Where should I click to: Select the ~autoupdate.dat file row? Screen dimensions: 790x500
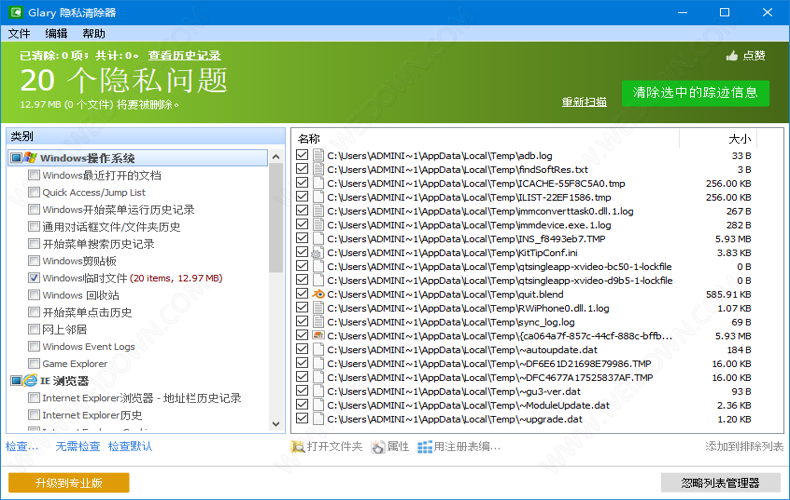(524, 350)
